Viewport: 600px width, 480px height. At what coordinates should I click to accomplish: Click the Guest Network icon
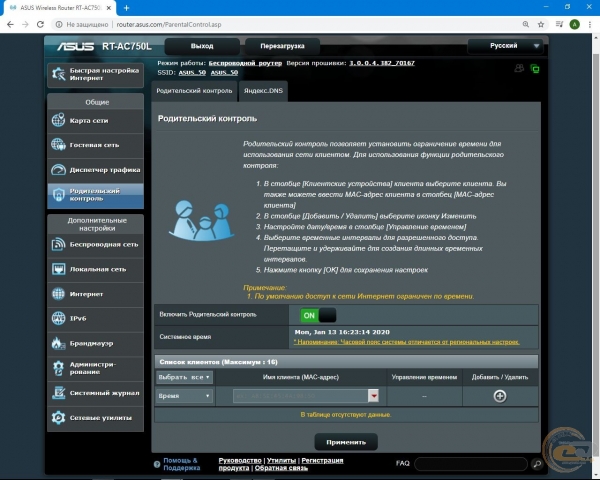pyautogui.click(x=59, y=145)
